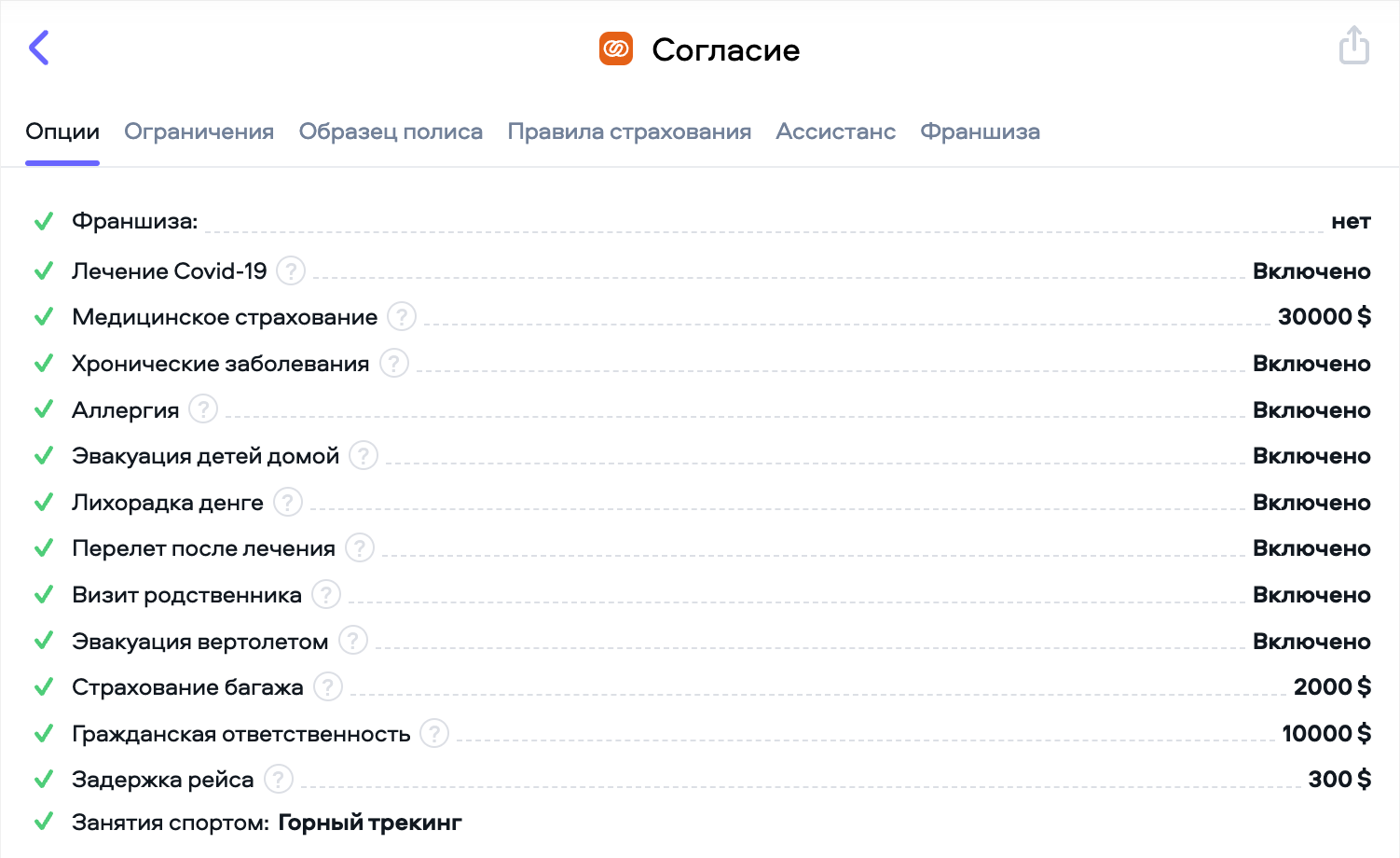Show help for Эвакуация вертолетом

click(353, 641)
